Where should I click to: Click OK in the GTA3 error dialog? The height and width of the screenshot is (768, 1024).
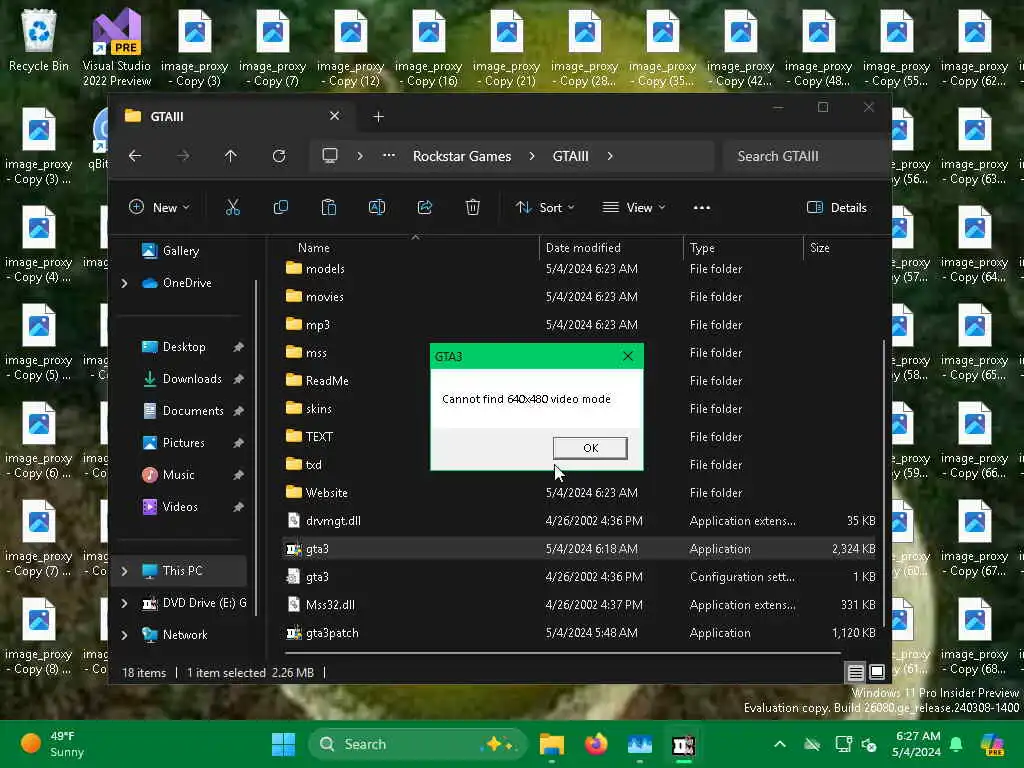click(x=590, y=448)
